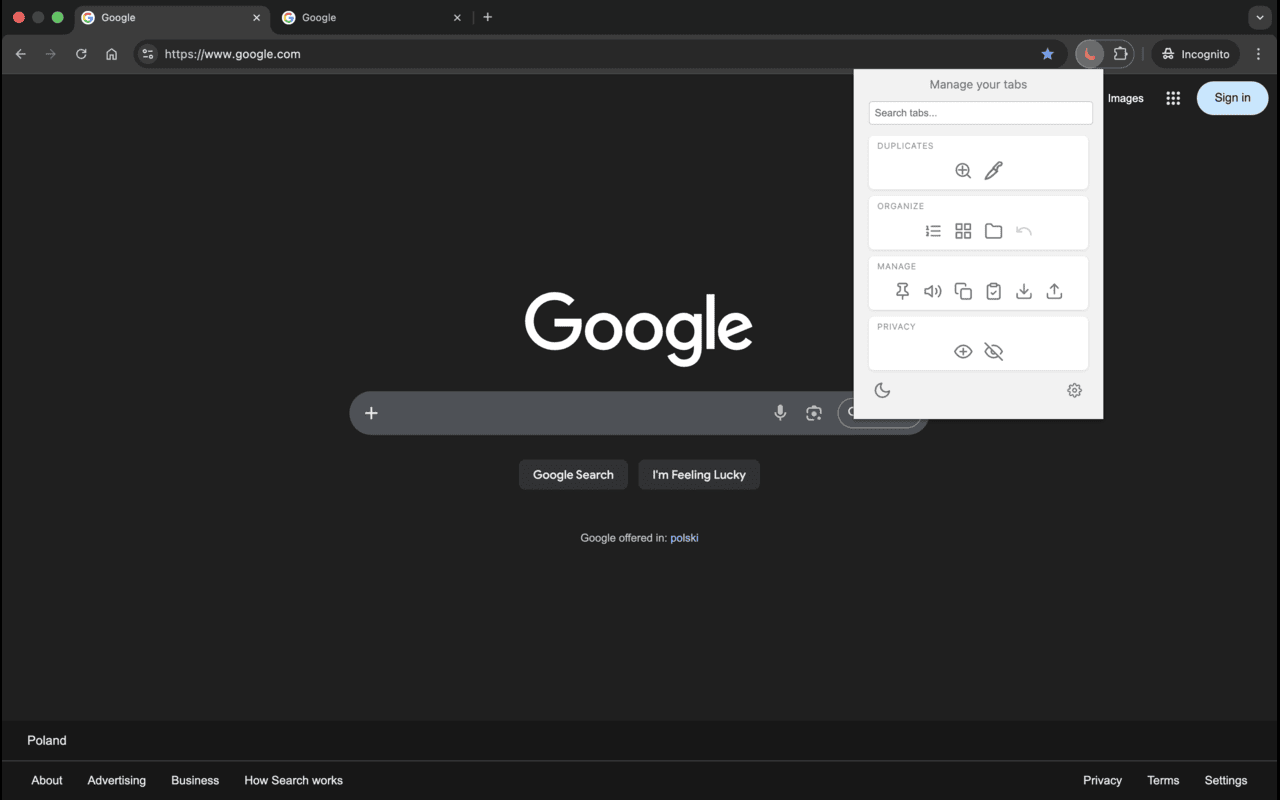Open the Images link

click(1125, 98)
